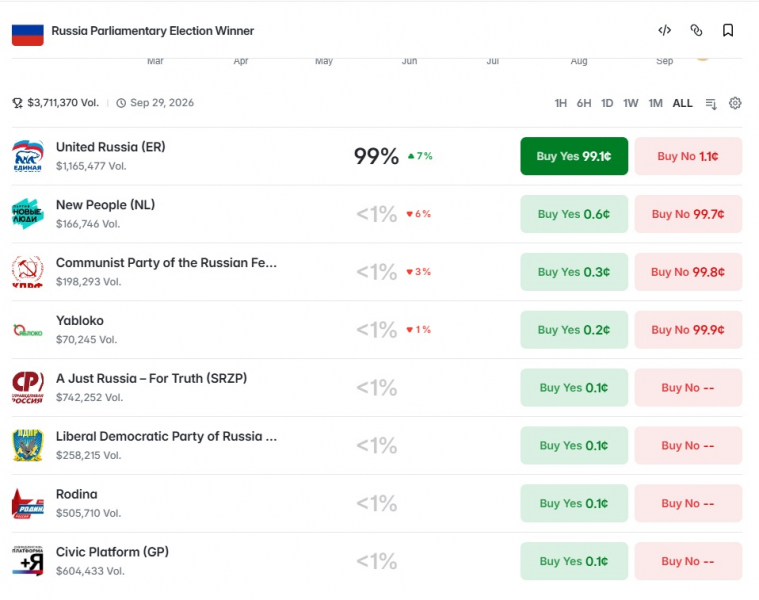Select the 1H time range
This screenshot has height=600, width=759.
pos(561,103)
